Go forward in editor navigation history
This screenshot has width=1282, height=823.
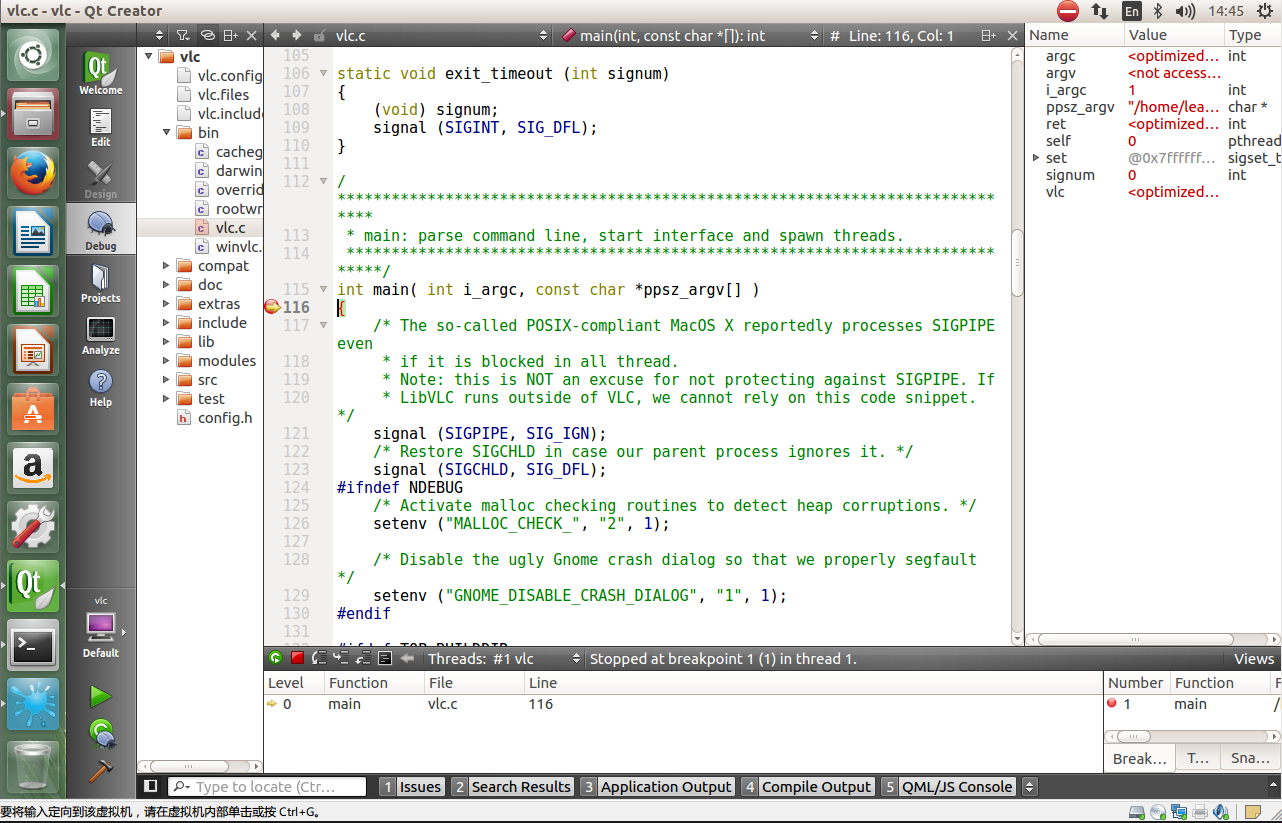click(x=298, y=35)
